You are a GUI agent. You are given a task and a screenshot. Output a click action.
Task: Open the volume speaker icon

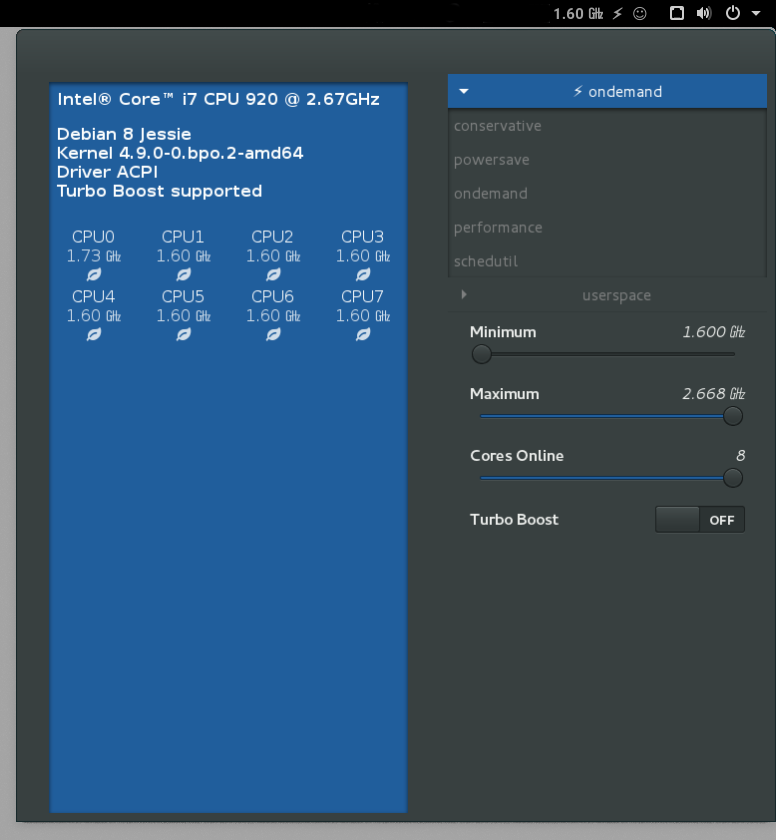pyautogui.click(x=704, y=13)
